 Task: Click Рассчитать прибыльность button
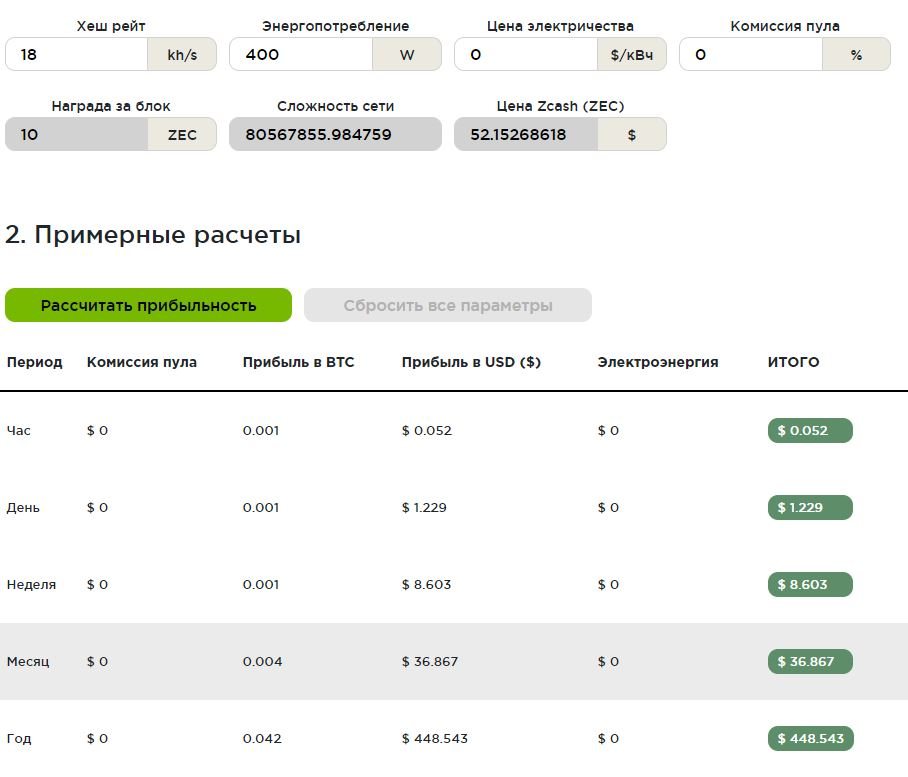[148, 305]
